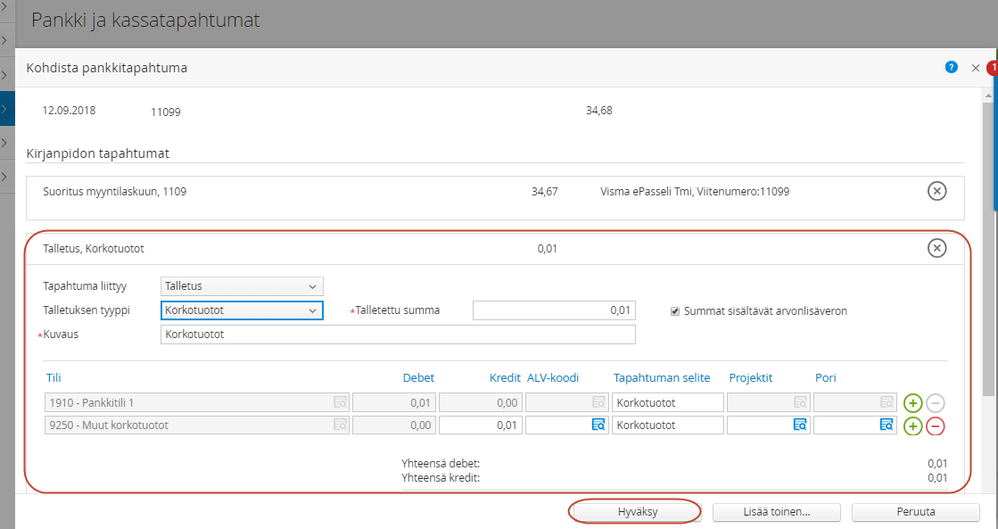Toggle Summat sisältävät arvonlisäveron checkbox

click(676, 311)
